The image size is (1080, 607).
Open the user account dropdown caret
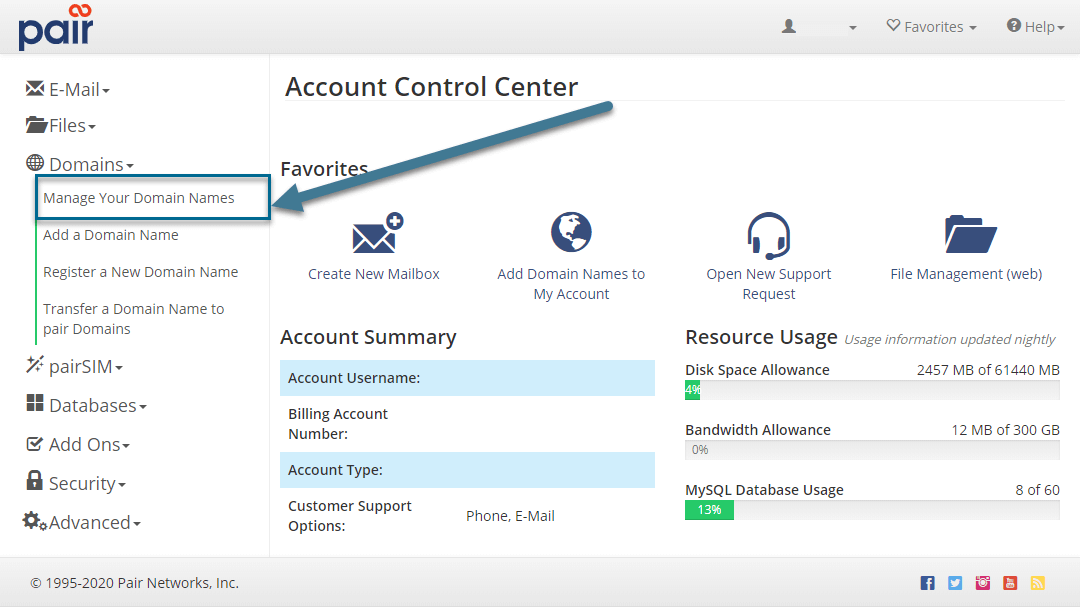[x=853, y=28]
